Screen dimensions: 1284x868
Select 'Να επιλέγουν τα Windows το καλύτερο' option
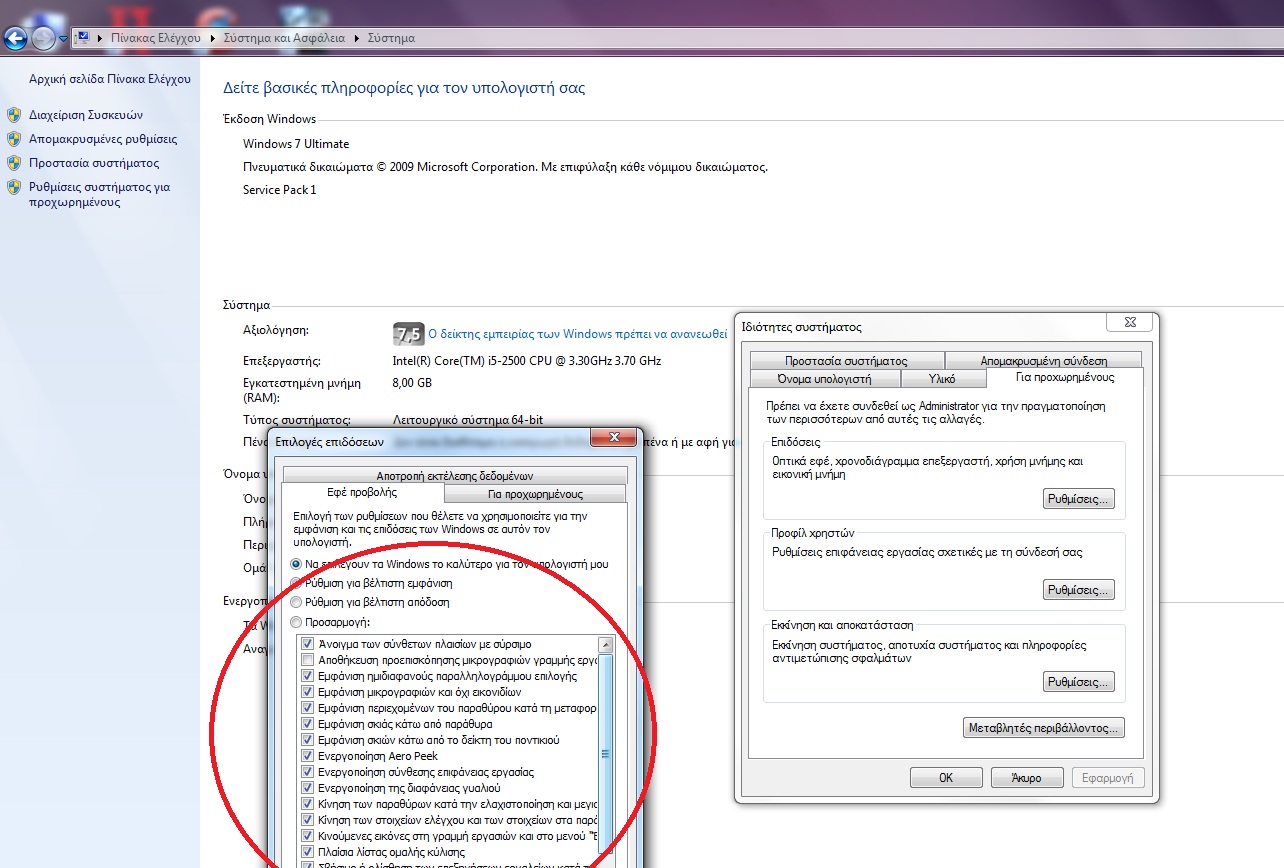[296, 564]
